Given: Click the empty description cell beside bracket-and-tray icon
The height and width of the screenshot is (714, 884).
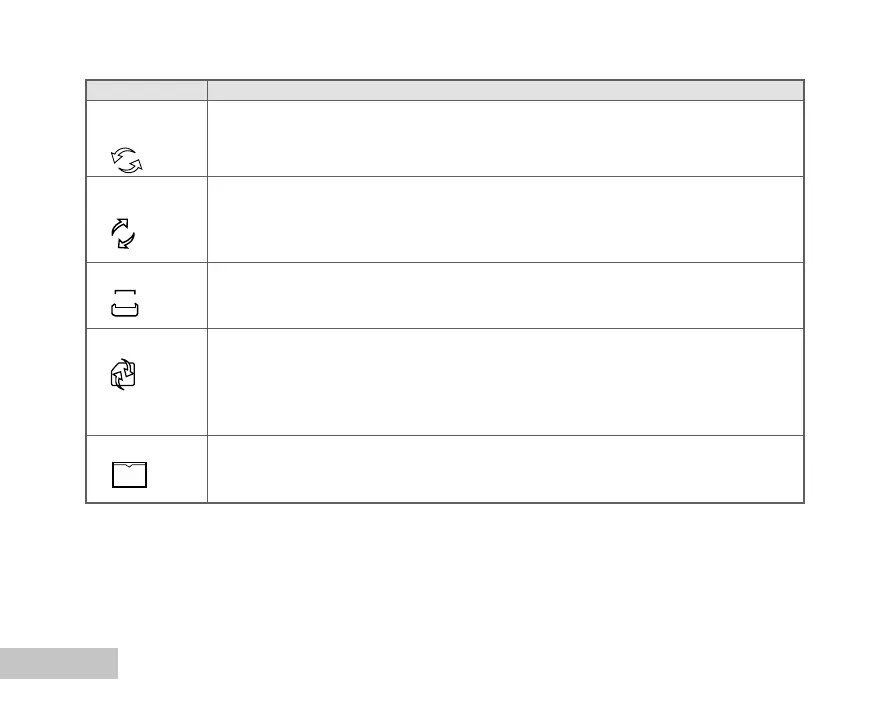Looking at the screenshot, I should (x=505, y=295).
